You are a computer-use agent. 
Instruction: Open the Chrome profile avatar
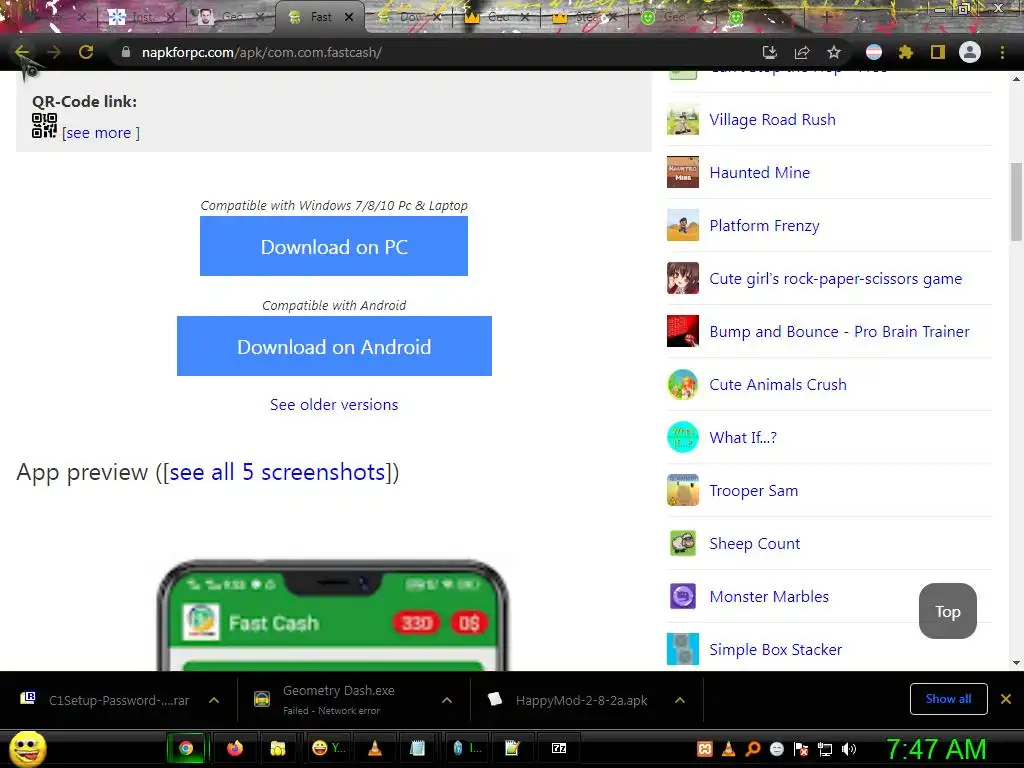970,52
